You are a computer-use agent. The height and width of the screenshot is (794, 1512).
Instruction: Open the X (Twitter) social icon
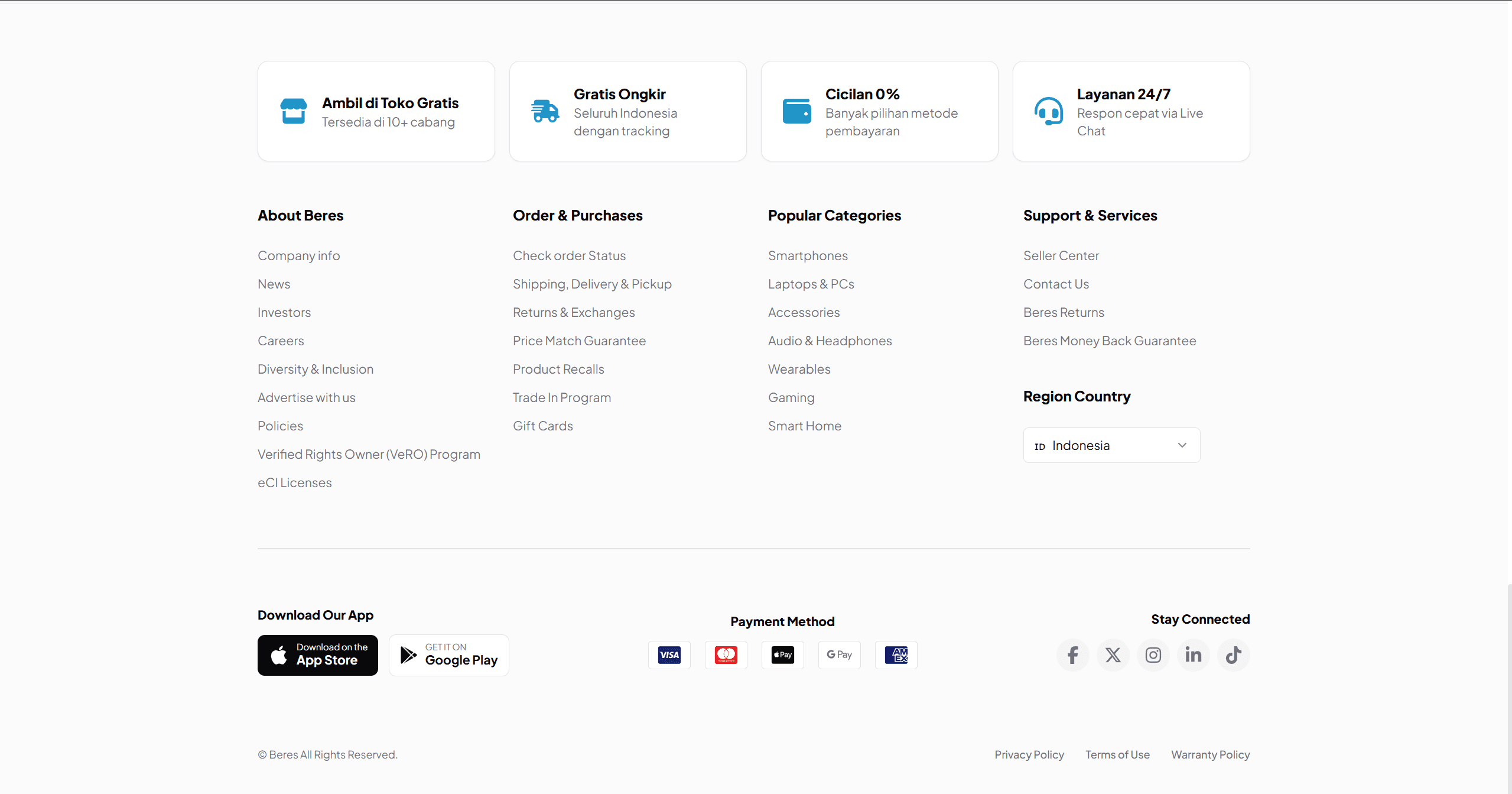[x=1113, y=655]
